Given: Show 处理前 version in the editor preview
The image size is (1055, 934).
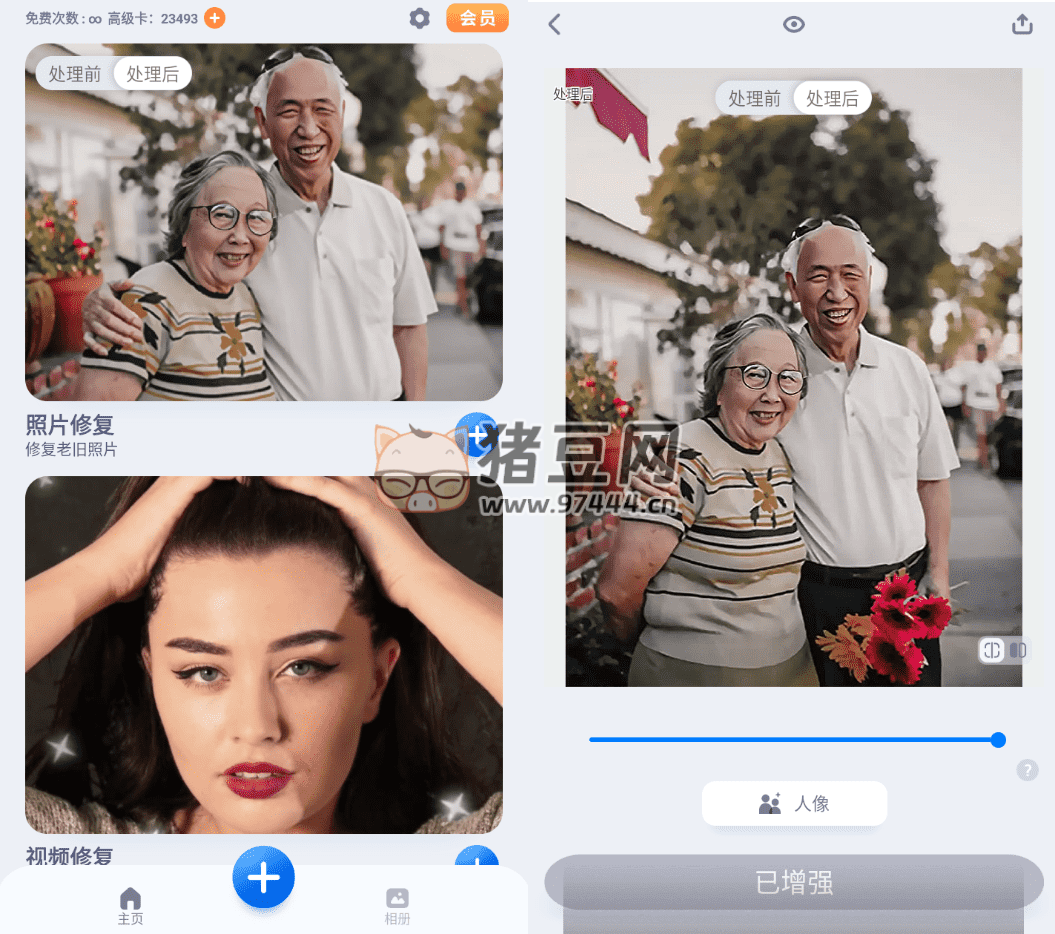Looking at the screenshot, I should point(754,98).
